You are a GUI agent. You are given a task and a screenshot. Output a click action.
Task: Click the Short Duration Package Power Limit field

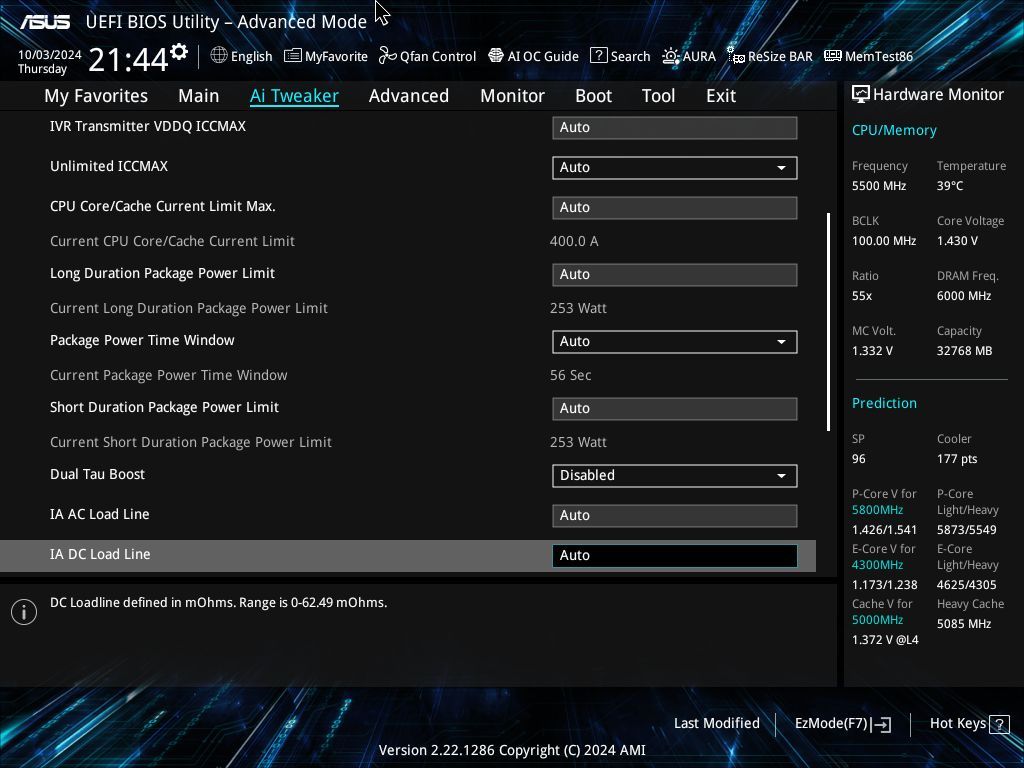(675, 409)
